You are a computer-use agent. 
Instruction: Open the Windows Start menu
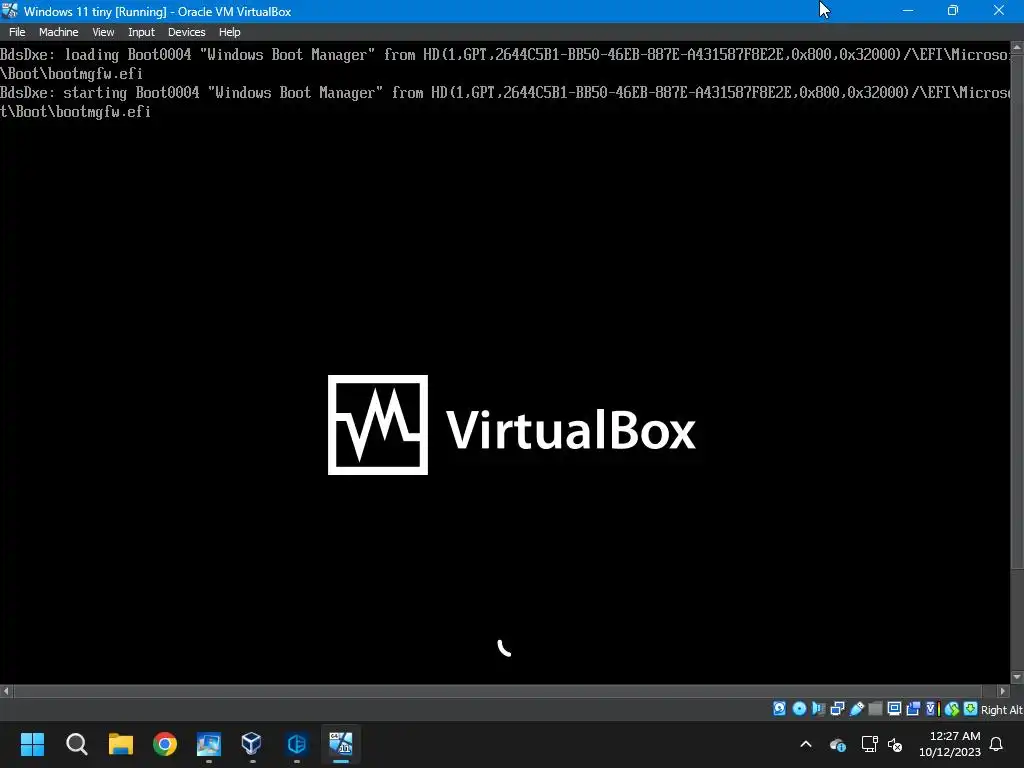(32, 744)
